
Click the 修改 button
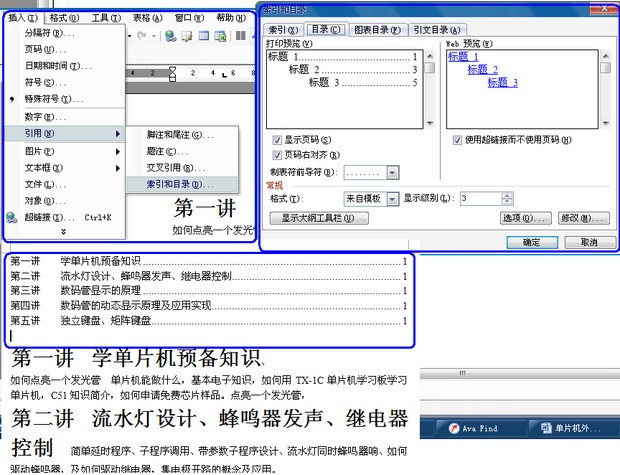581,217
